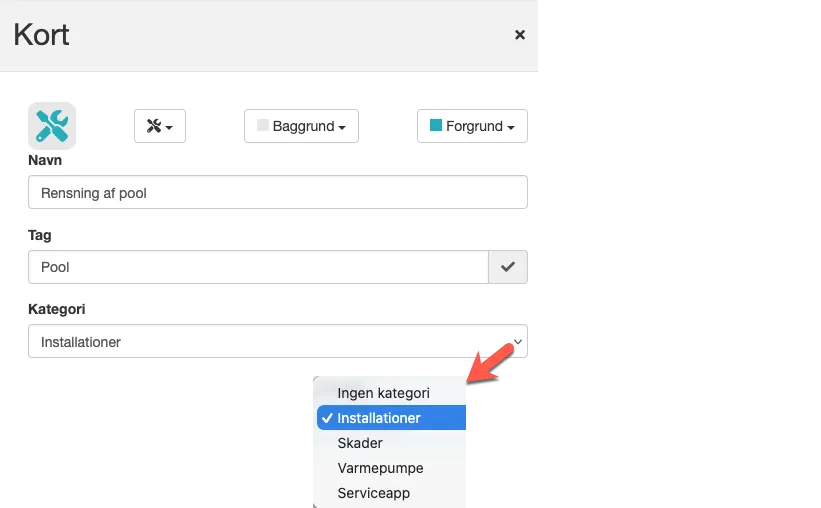Confirm the tag with the checkmark button

click(x=508, y=267)
